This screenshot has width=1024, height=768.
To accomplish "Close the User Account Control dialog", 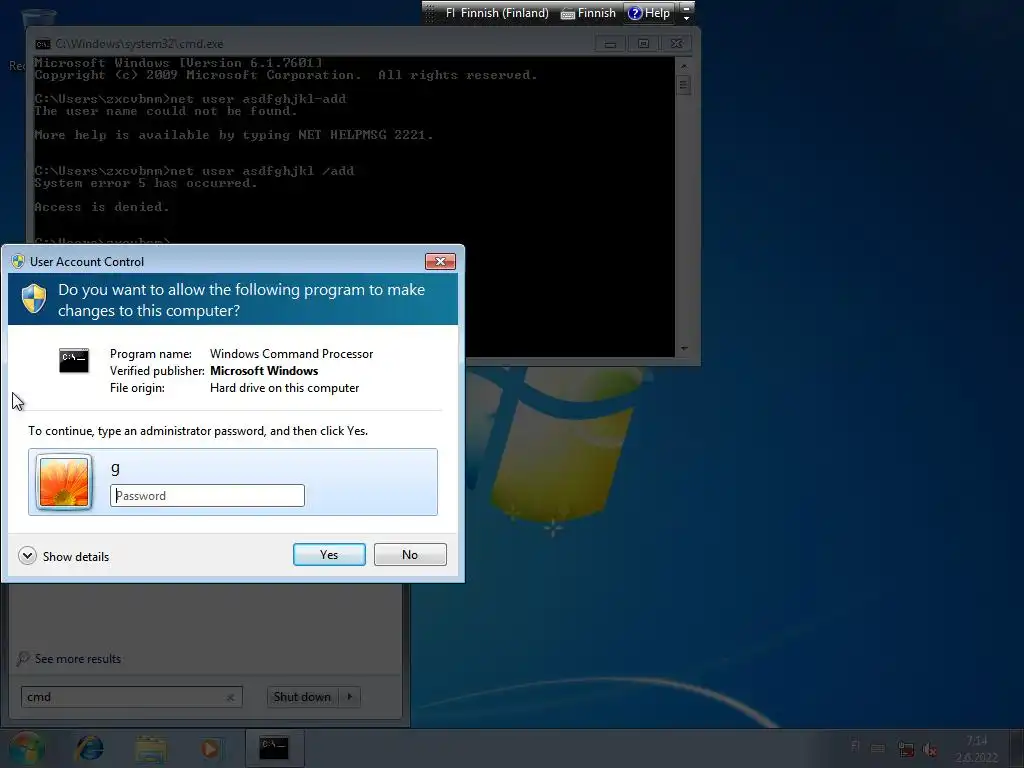I will 440,261.
